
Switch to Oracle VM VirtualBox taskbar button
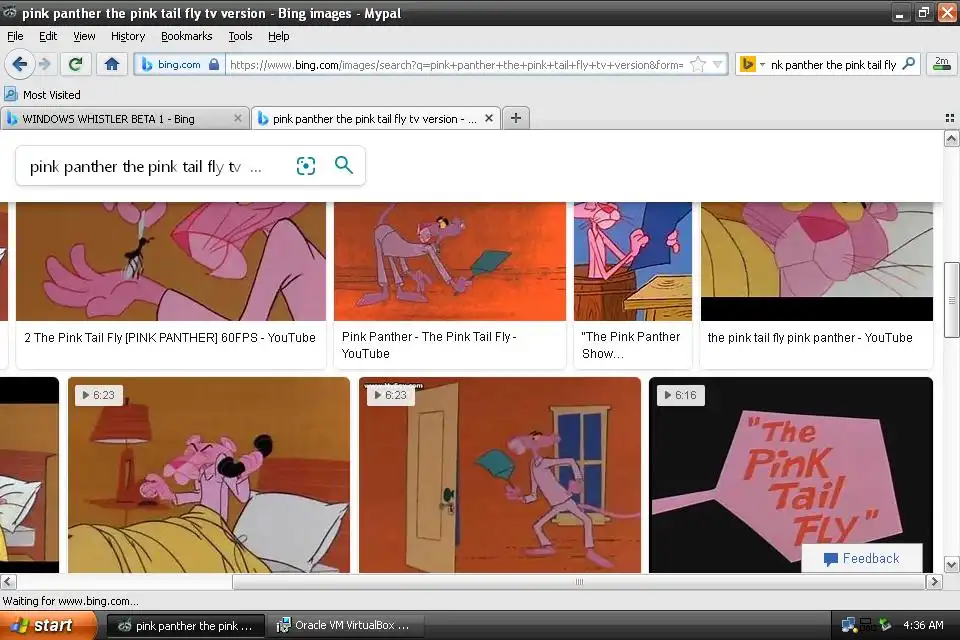[344, 625]
